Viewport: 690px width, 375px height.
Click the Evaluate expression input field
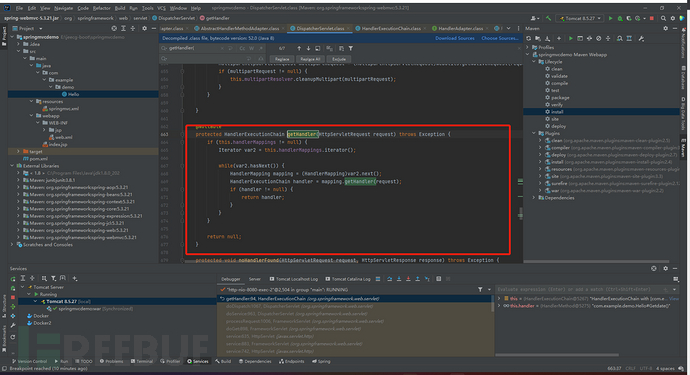coord(579,290)
